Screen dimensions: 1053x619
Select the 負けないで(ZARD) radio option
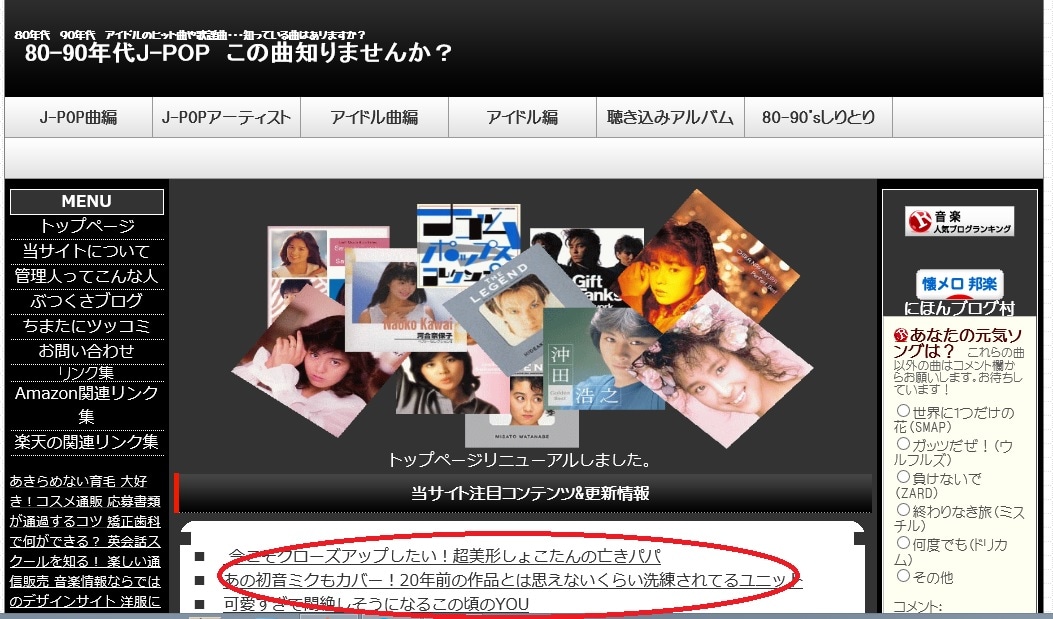point(903,476)
